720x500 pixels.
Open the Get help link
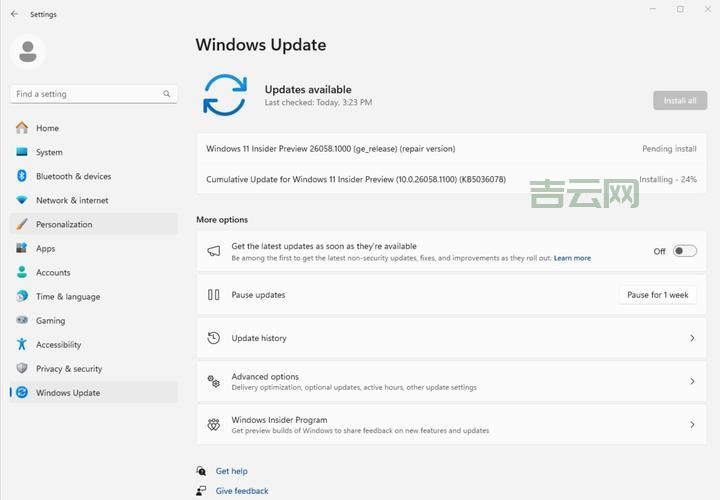coord(231,471)
